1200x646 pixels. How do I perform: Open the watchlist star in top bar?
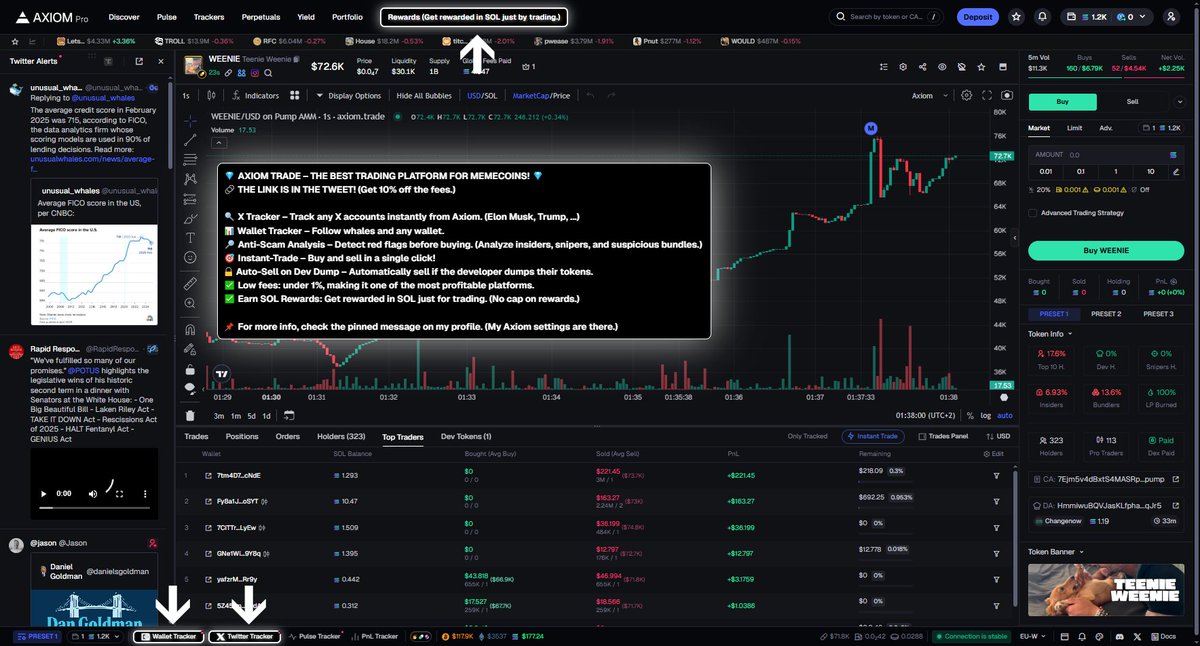1016,17
